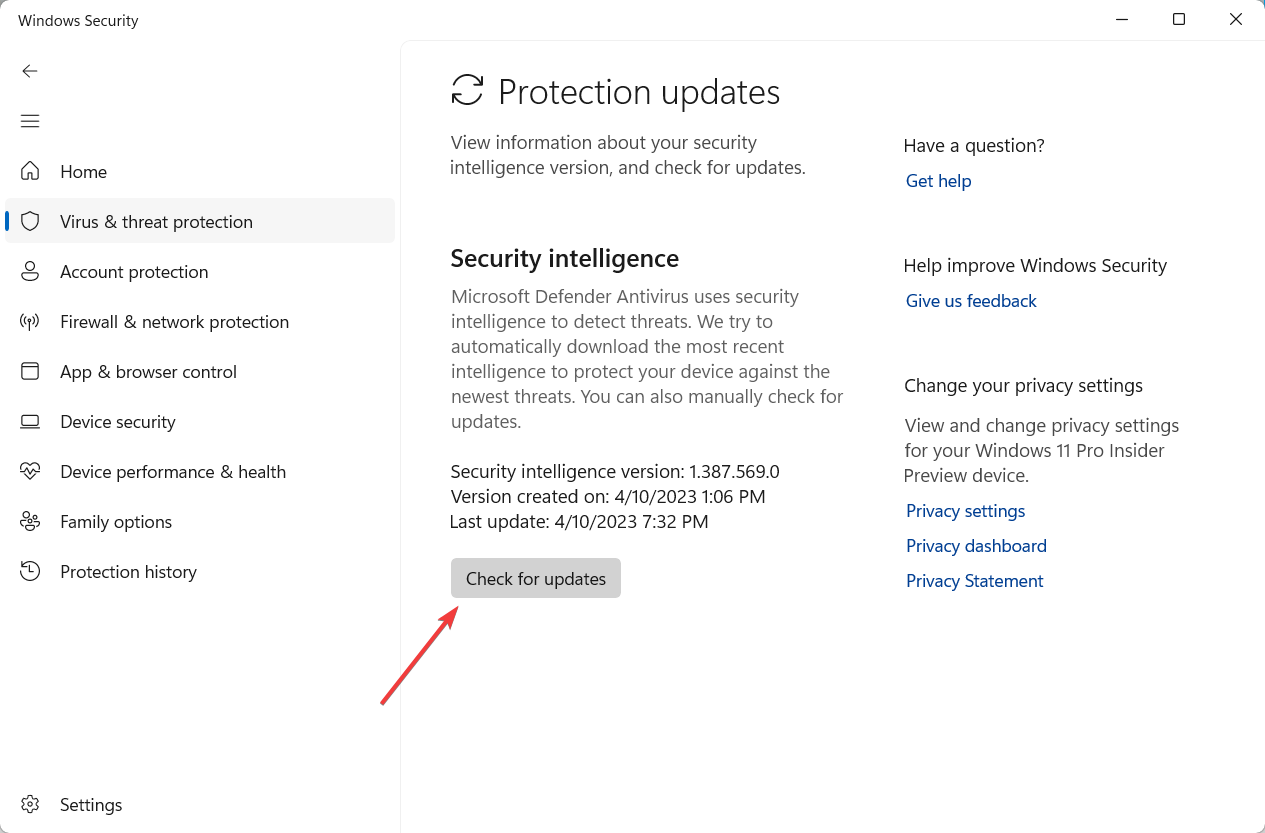Open Firewall & network protection page
The width and height of the screenshot is (1265, 833).
(174, 322)
